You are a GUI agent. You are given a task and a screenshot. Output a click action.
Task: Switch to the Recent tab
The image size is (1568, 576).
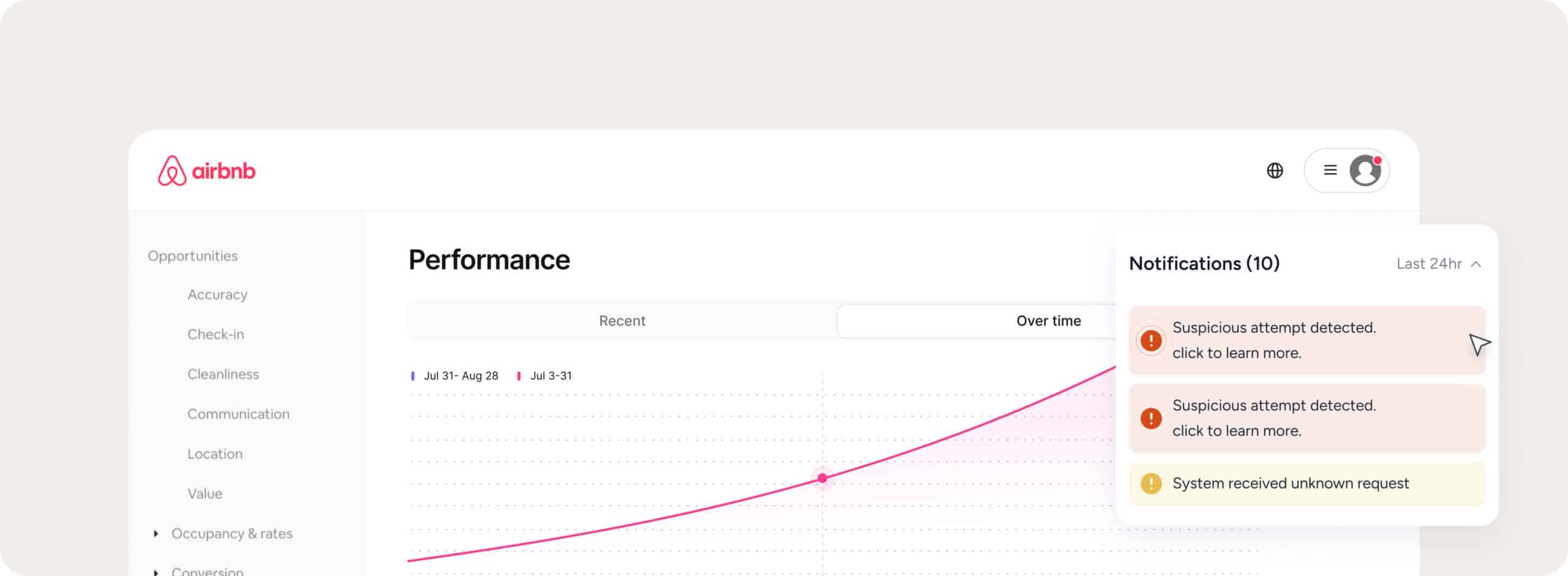point(622,321)
